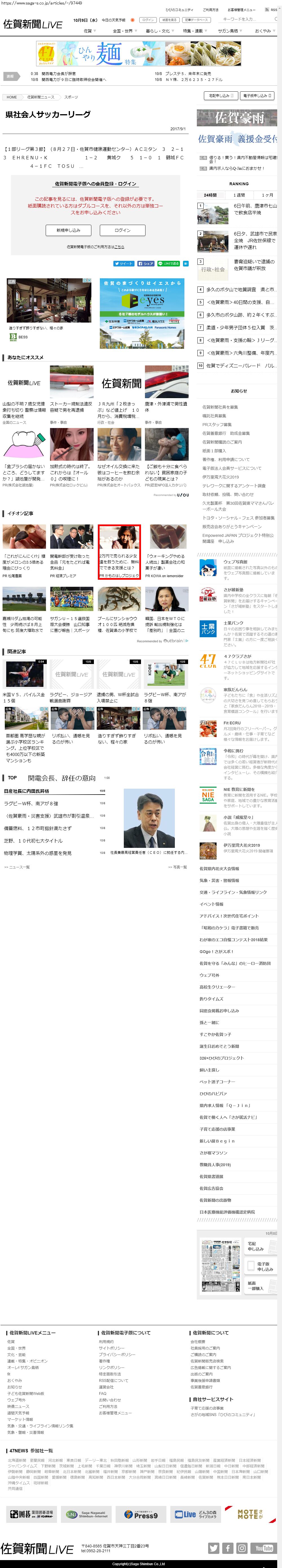Open the eyes housing advertisement
The image size is (282, 1568).
(x=141, y=314)
